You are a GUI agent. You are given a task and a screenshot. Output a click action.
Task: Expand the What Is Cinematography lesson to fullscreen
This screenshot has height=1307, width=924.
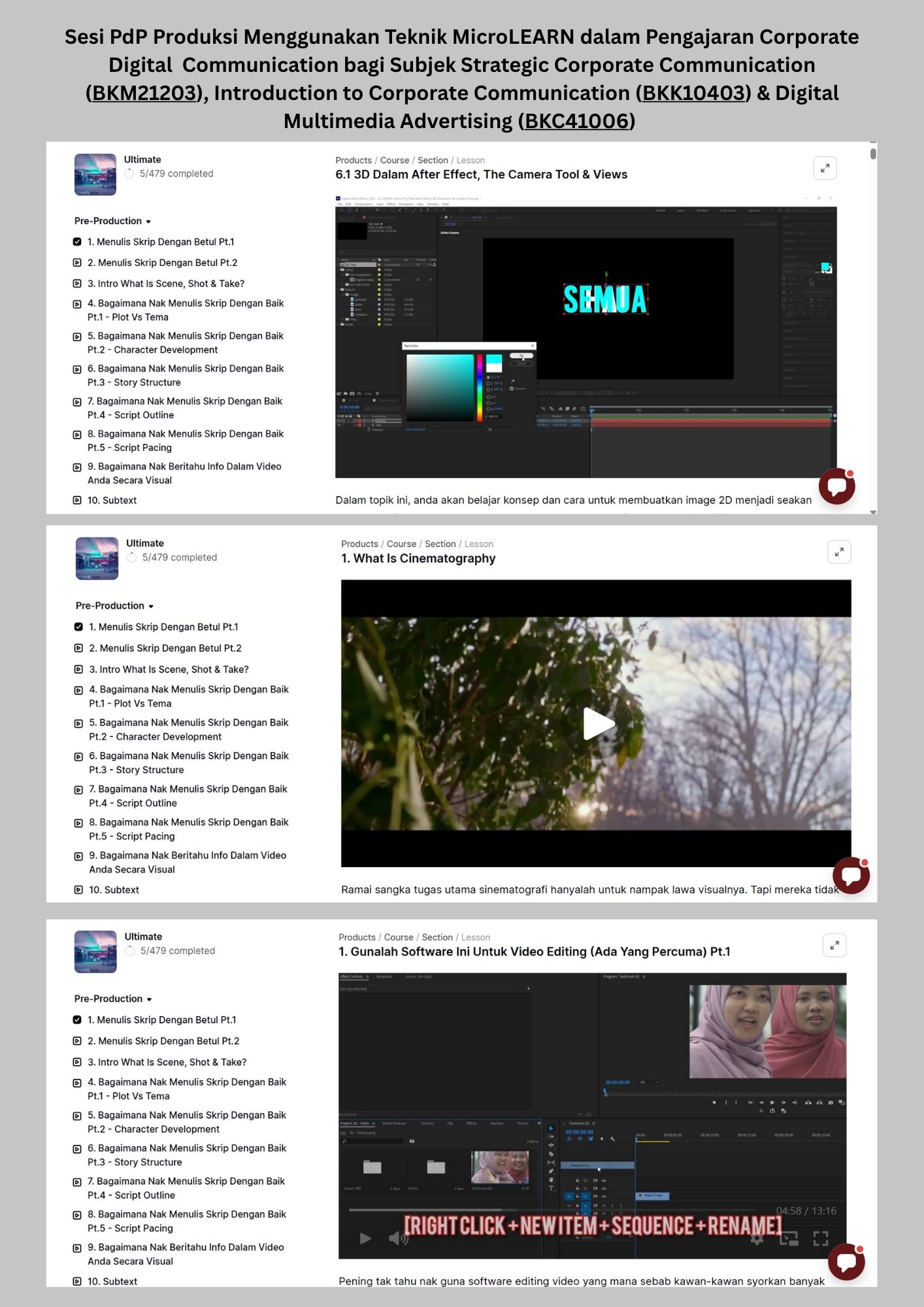pos(839,552)
